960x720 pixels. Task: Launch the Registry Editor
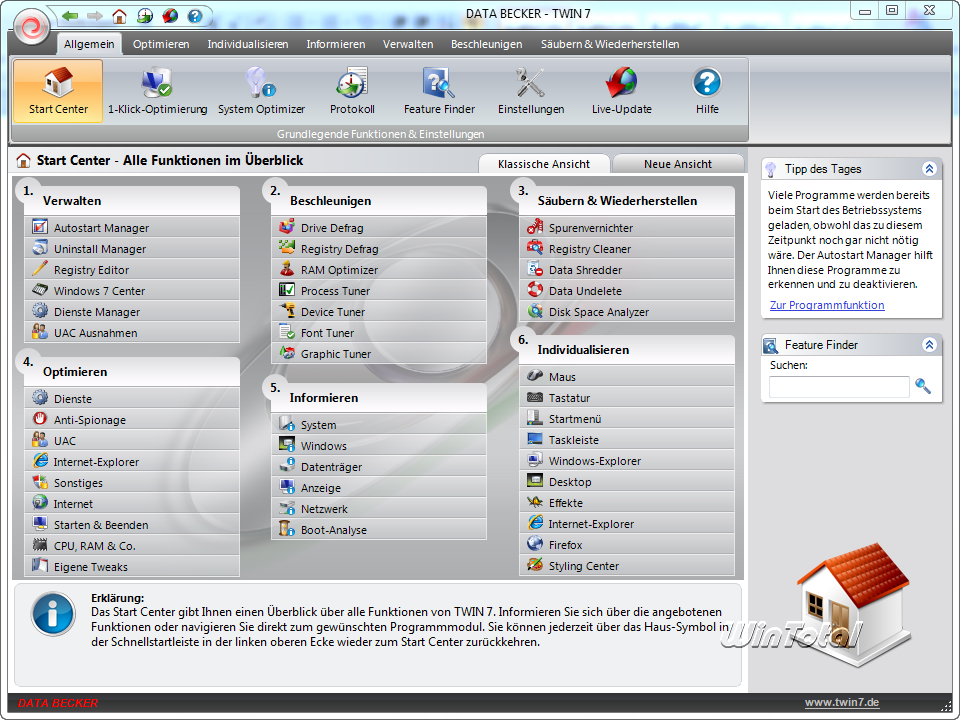(132, 269)
